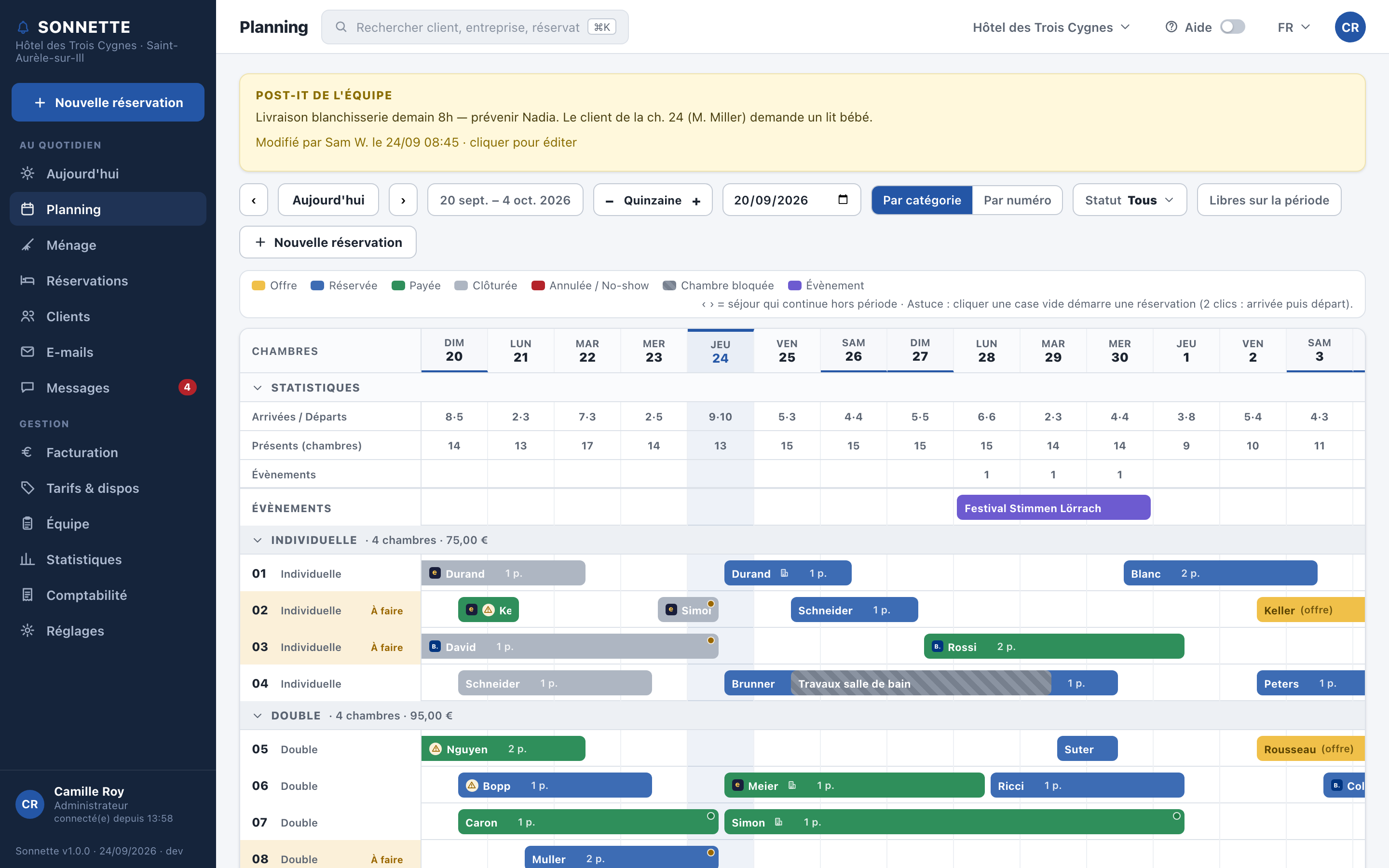Screen dimensions: 1389x868
Task: Open the E-mails section
Action: [x=108, y=352]
